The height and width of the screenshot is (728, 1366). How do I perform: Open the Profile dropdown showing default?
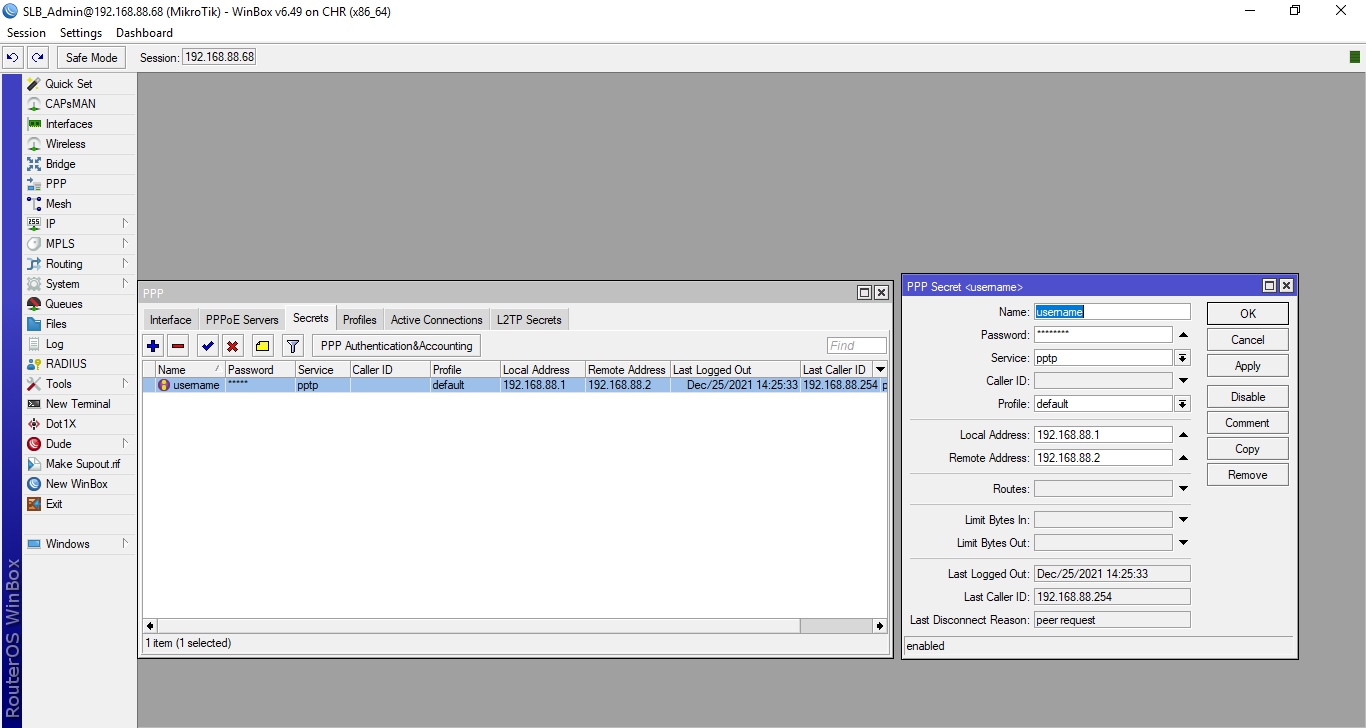pyautogui.click(x=1181, y=403)
